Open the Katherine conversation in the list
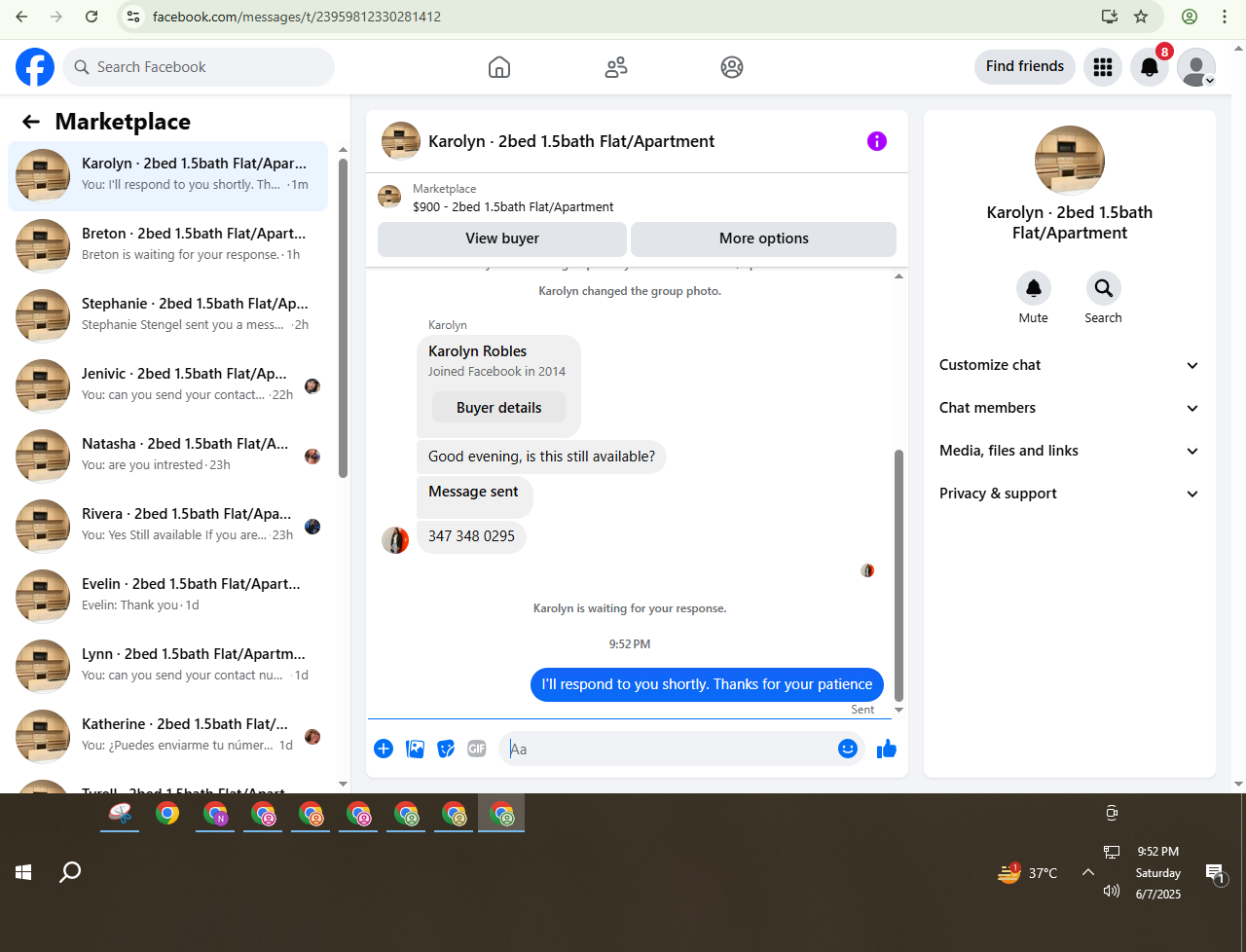 tap(167, 736)
